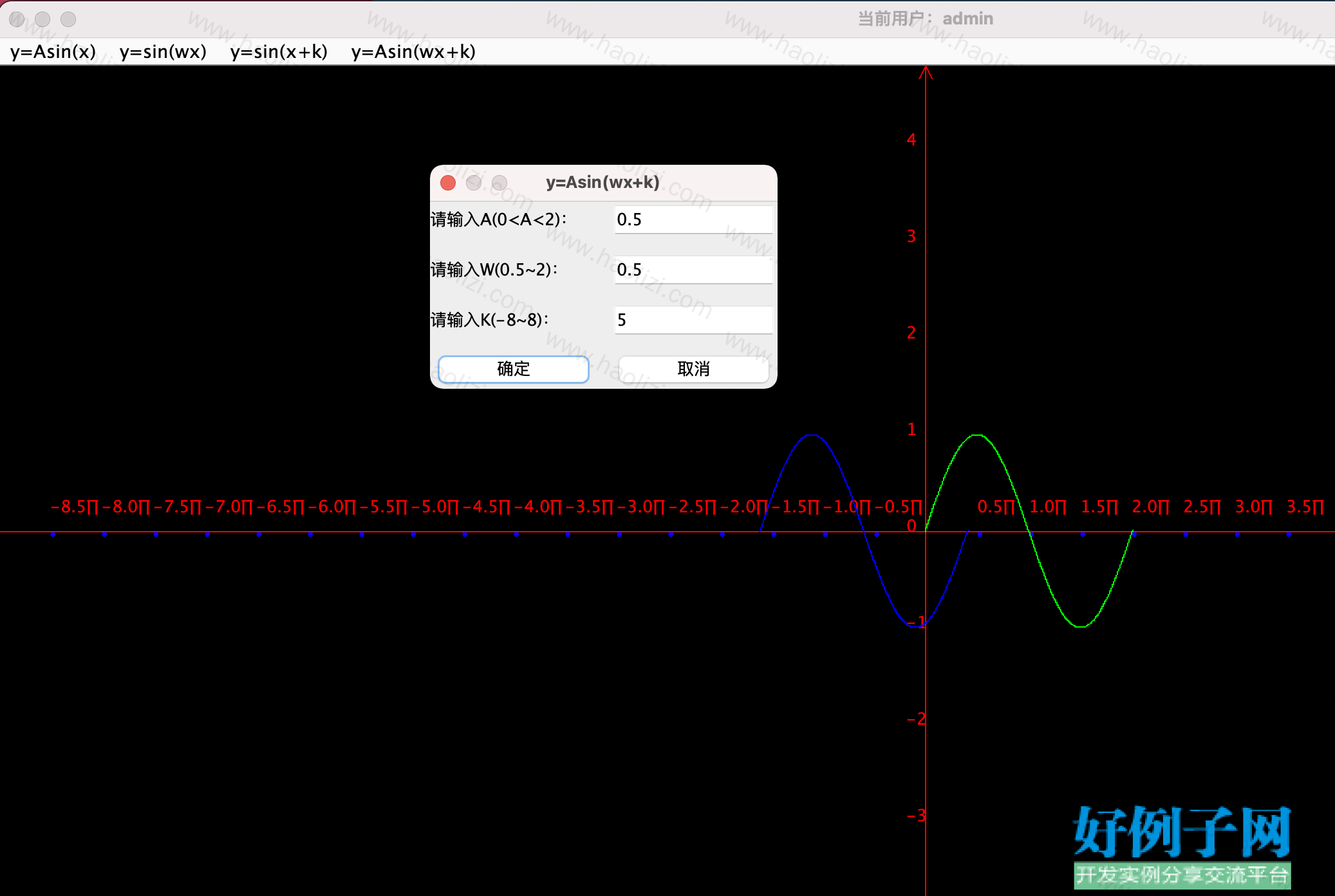Click the dialog title y=Asin(wx+k)
The image size is (1335, 896).
tap(602, 183)
